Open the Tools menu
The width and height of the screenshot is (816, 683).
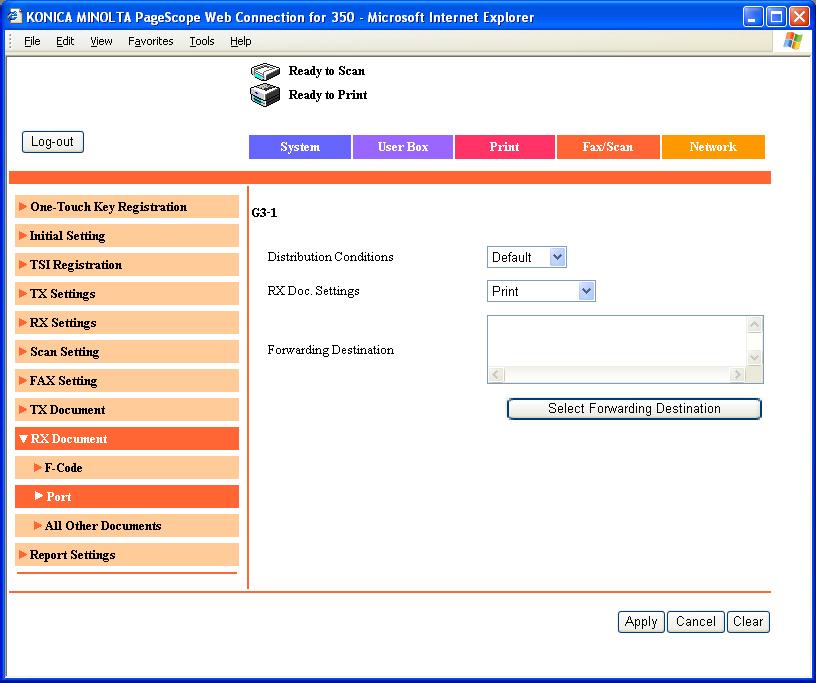tap(202, 41)
